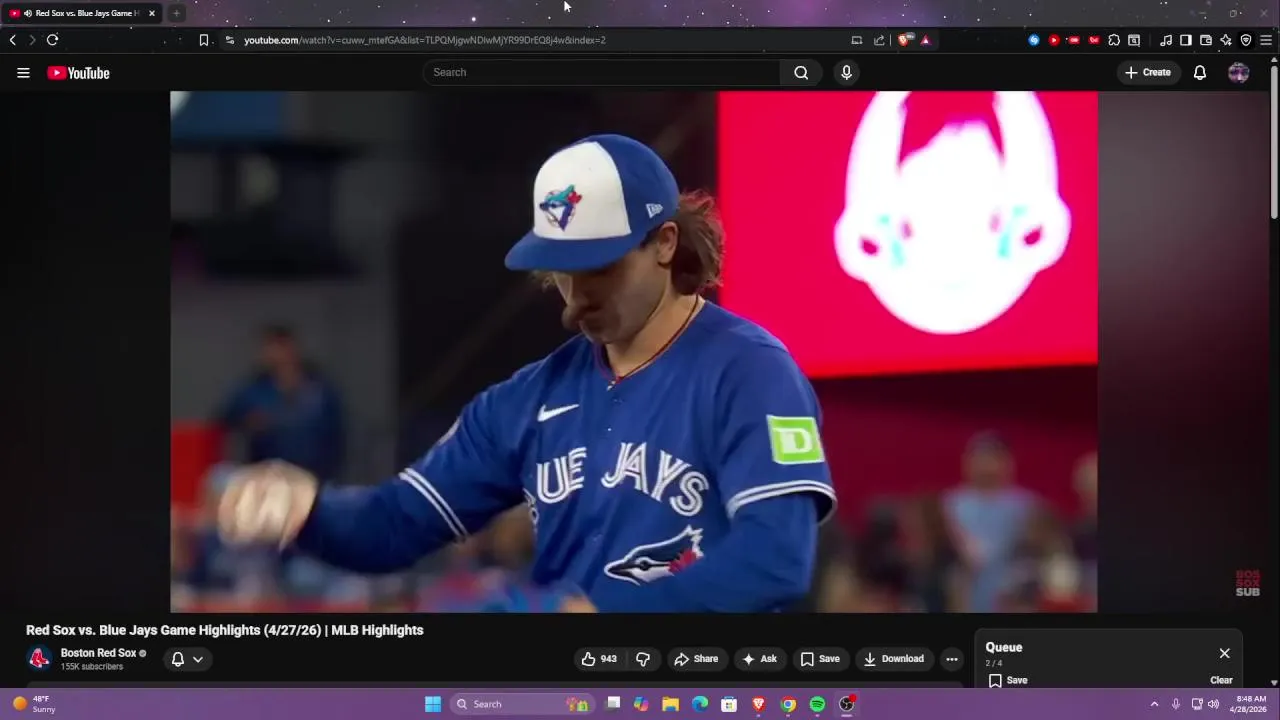The height and width of the screenshot is (720, 1280).
Task: Clear the queue
Action: (x=1221, y=680)
